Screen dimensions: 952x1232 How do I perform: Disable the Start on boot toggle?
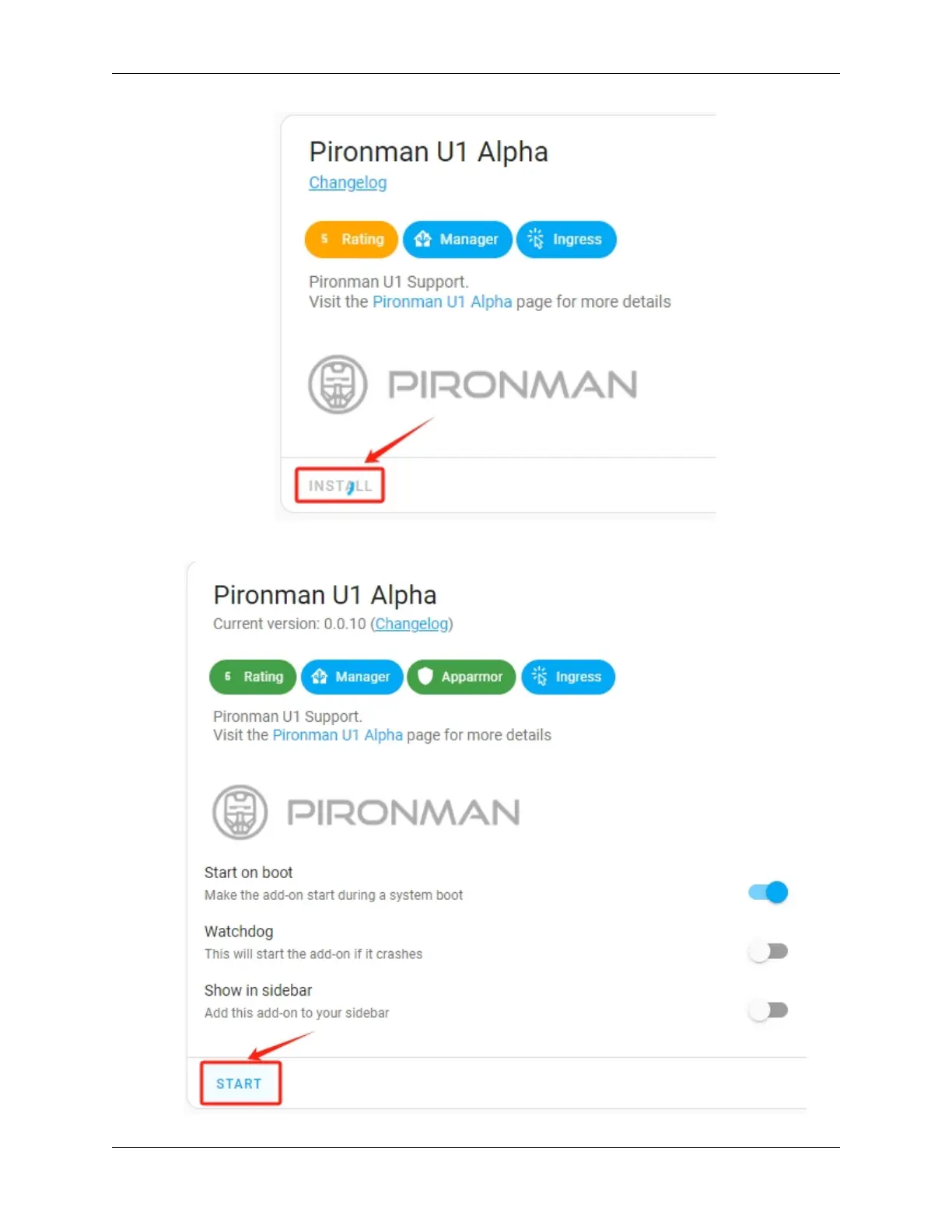click(x=768, y=892)
